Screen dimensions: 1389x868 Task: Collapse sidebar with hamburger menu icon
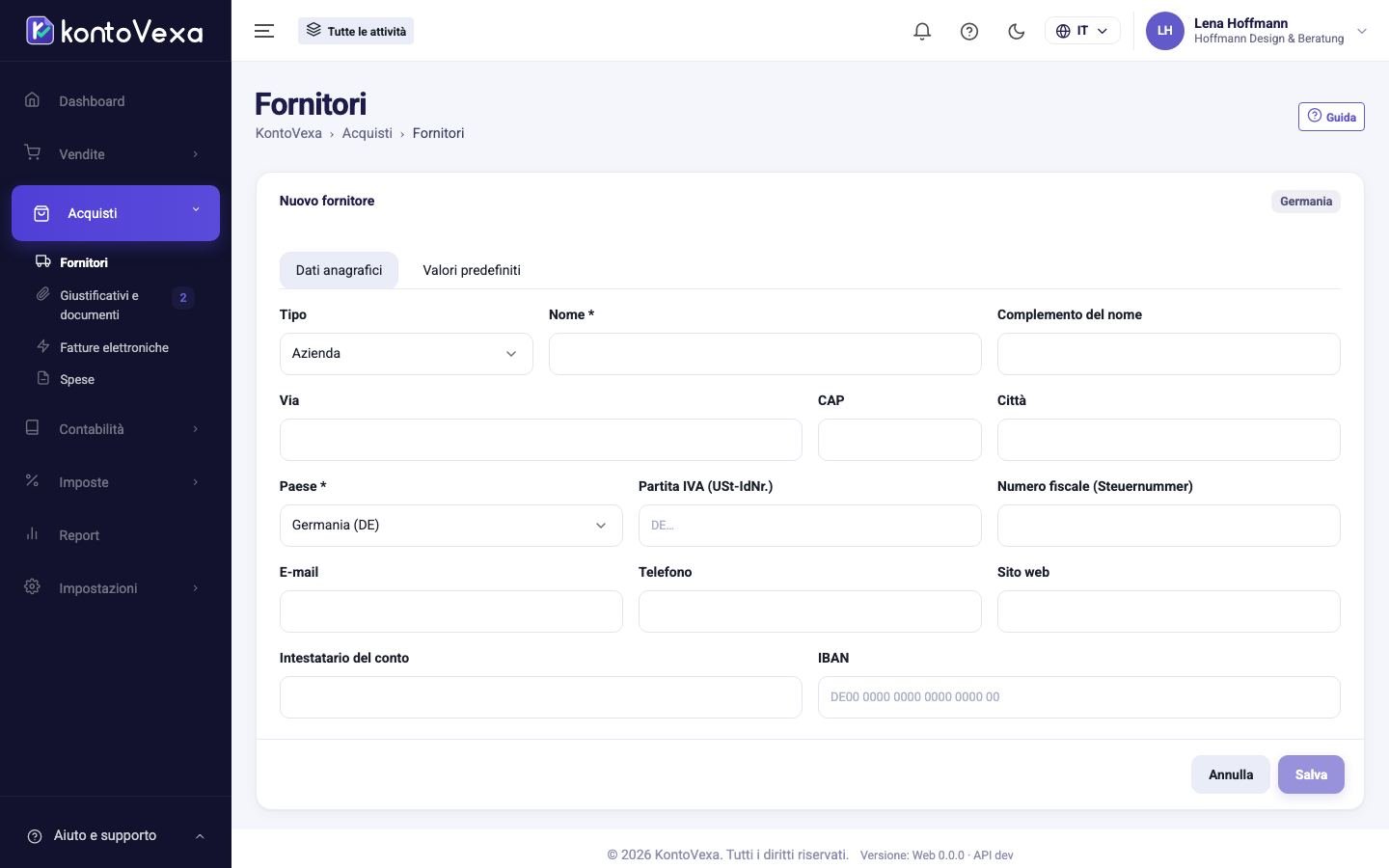coord(264,31)
